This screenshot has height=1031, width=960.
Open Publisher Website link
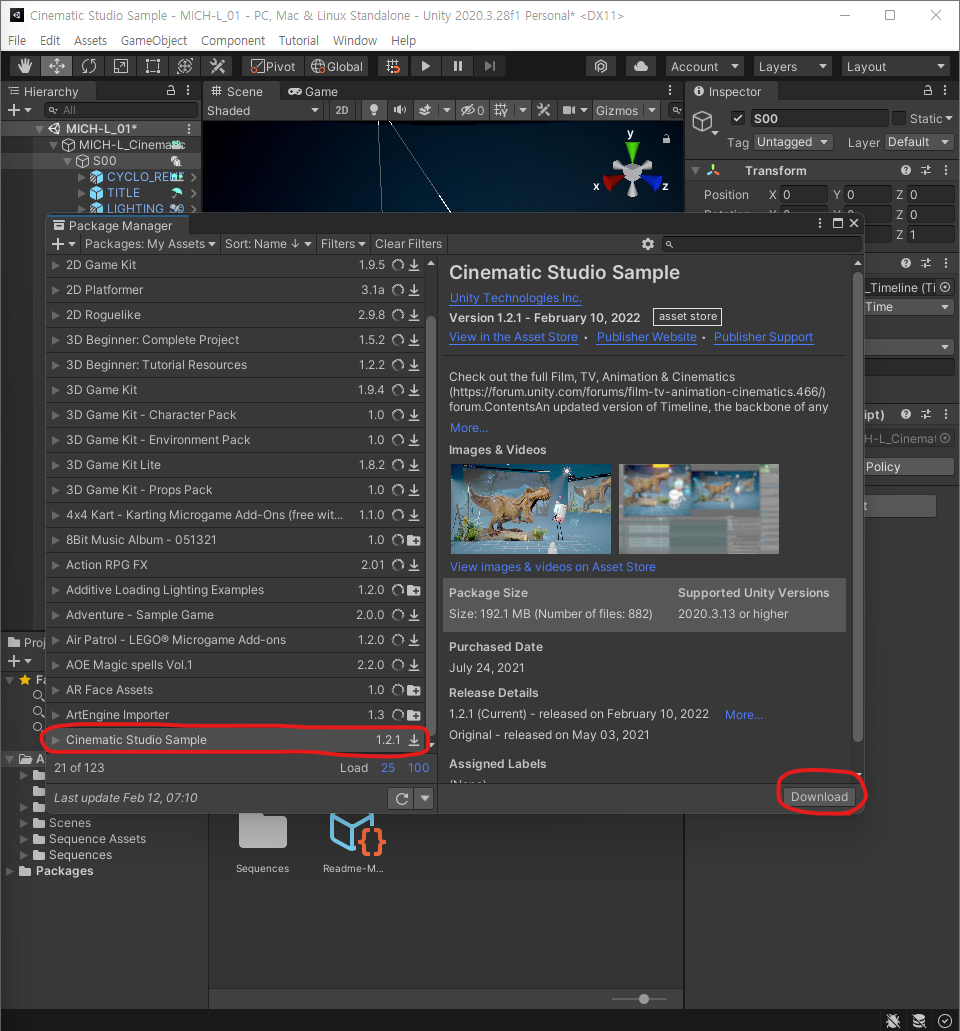point(646,337)
